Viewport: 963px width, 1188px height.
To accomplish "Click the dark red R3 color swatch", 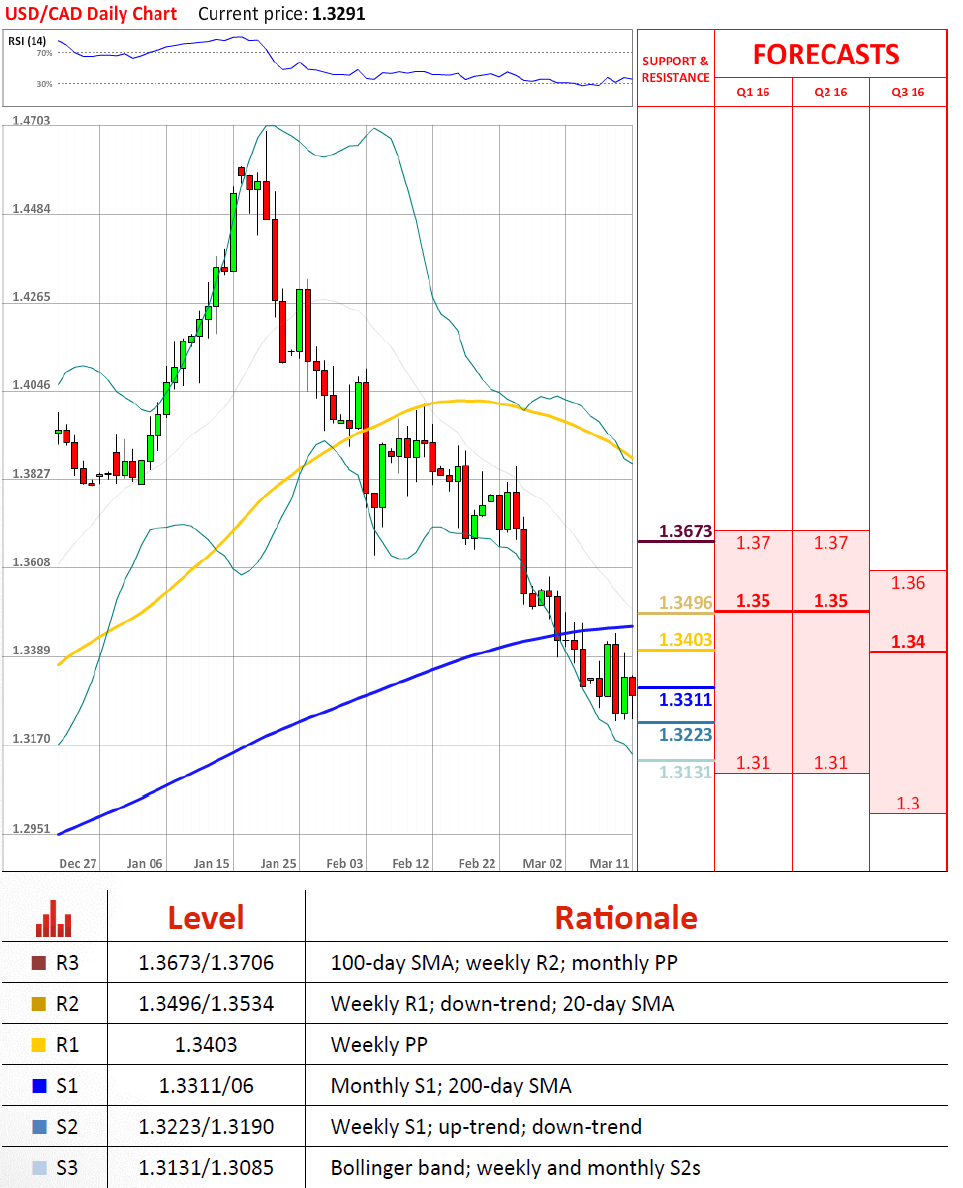I will coord(39,964).
